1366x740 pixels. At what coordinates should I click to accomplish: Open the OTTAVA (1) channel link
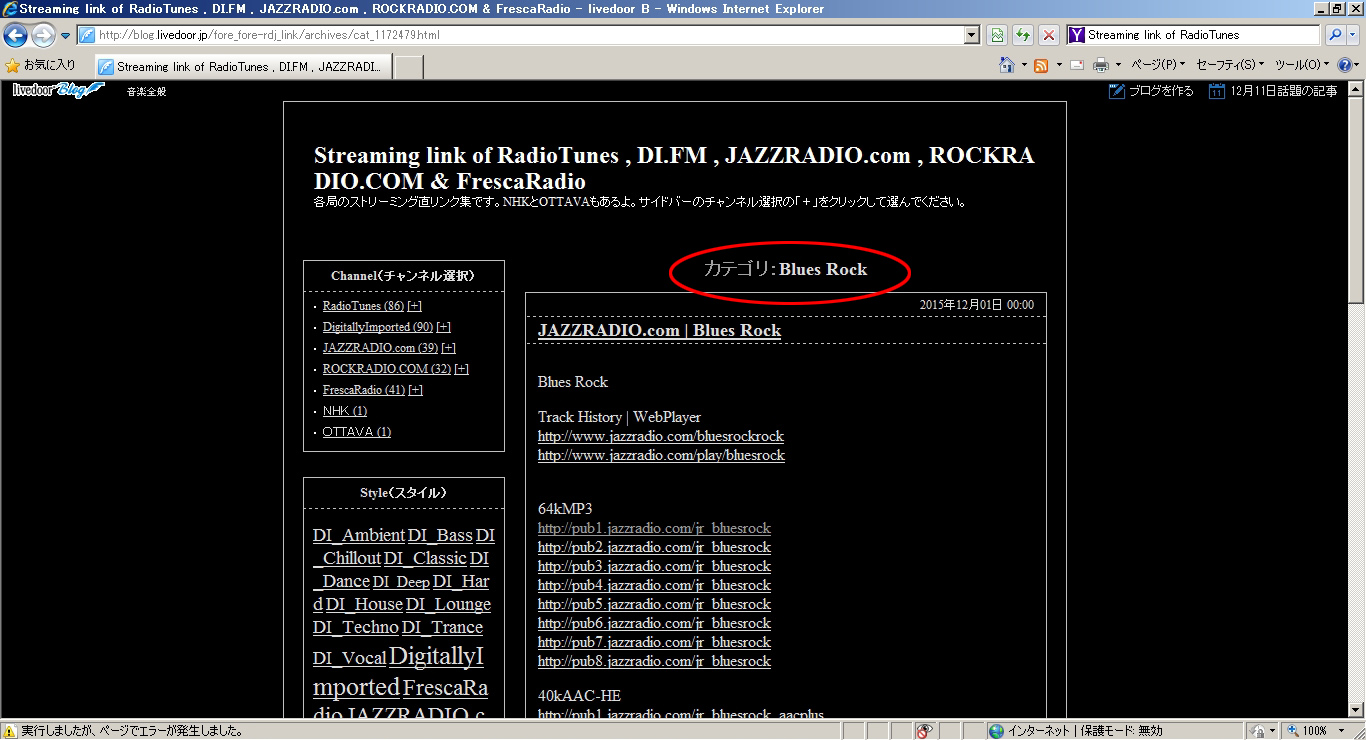[357, 432]
